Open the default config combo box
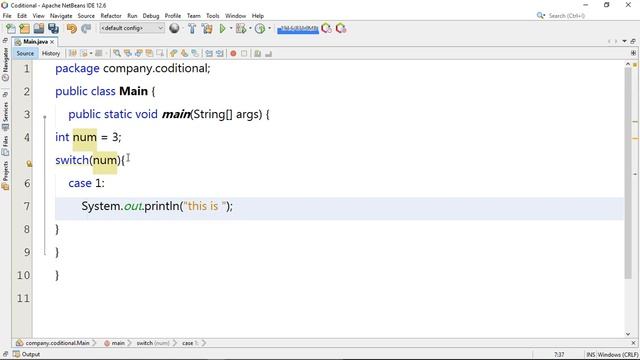This screenshot has height=360, width=640. pos(132,28)
